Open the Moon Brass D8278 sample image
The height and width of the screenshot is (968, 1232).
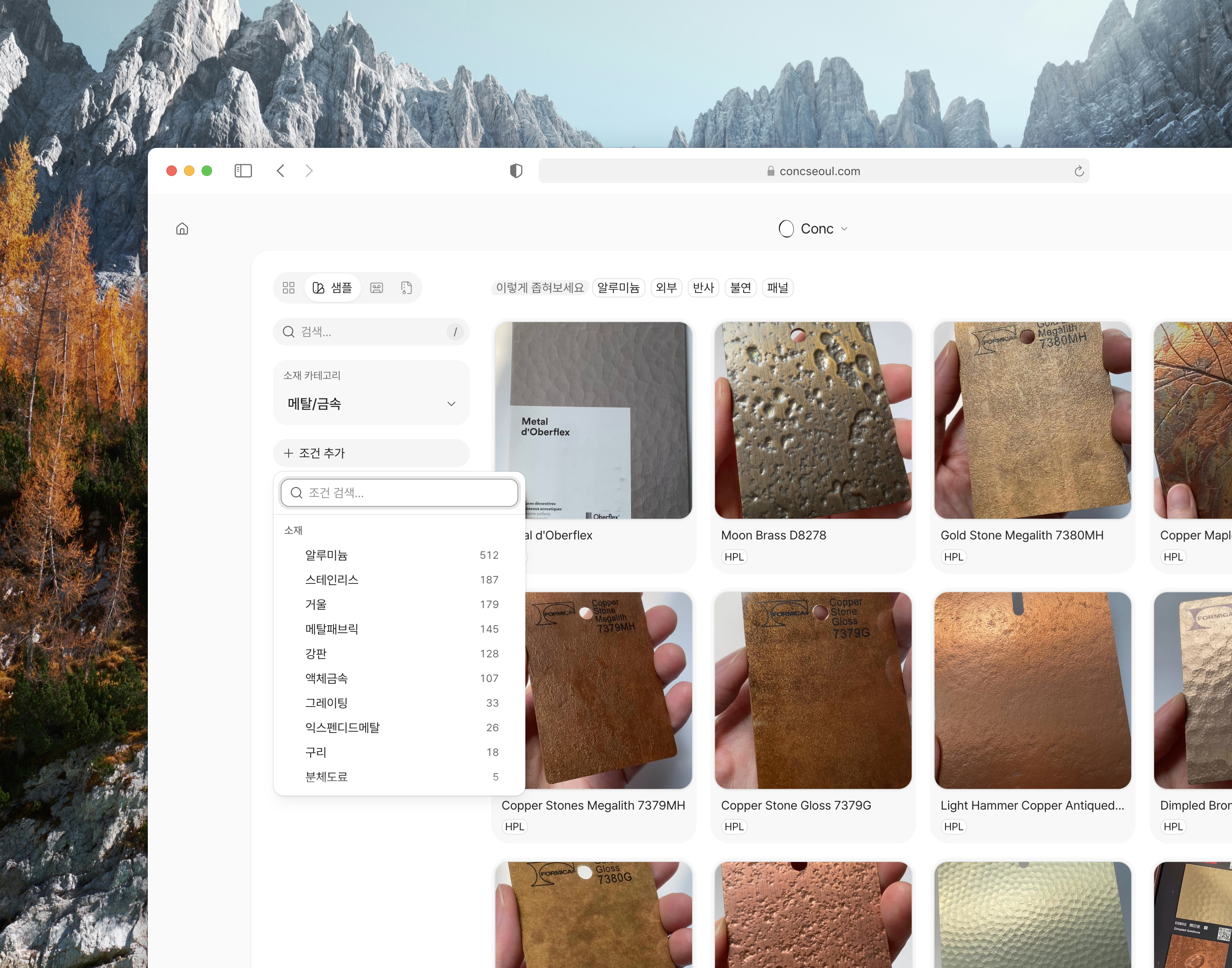pos(813,420)
